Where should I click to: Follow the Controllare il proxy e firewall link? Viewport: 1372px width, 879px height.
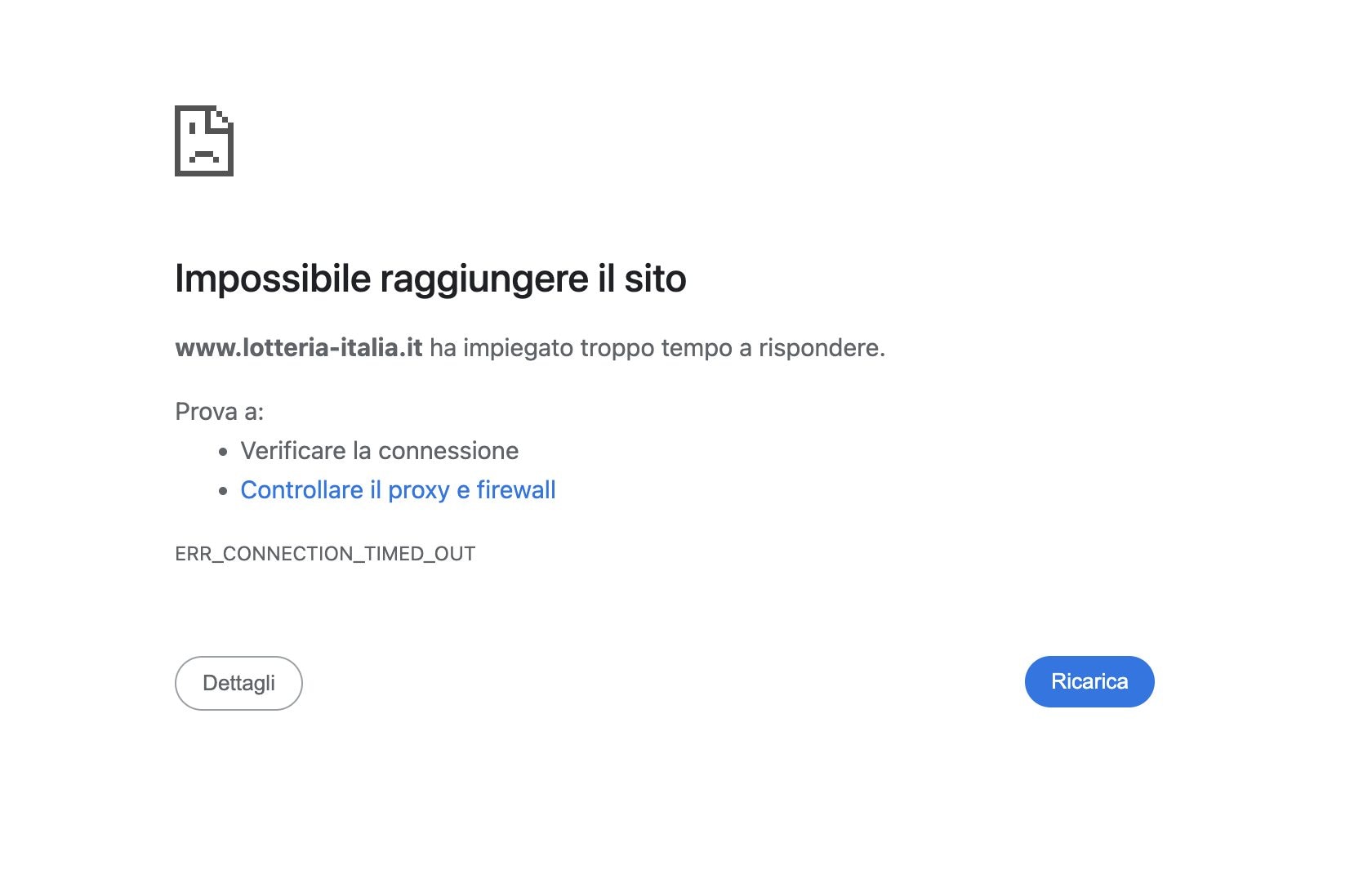(x=398, y=490)
